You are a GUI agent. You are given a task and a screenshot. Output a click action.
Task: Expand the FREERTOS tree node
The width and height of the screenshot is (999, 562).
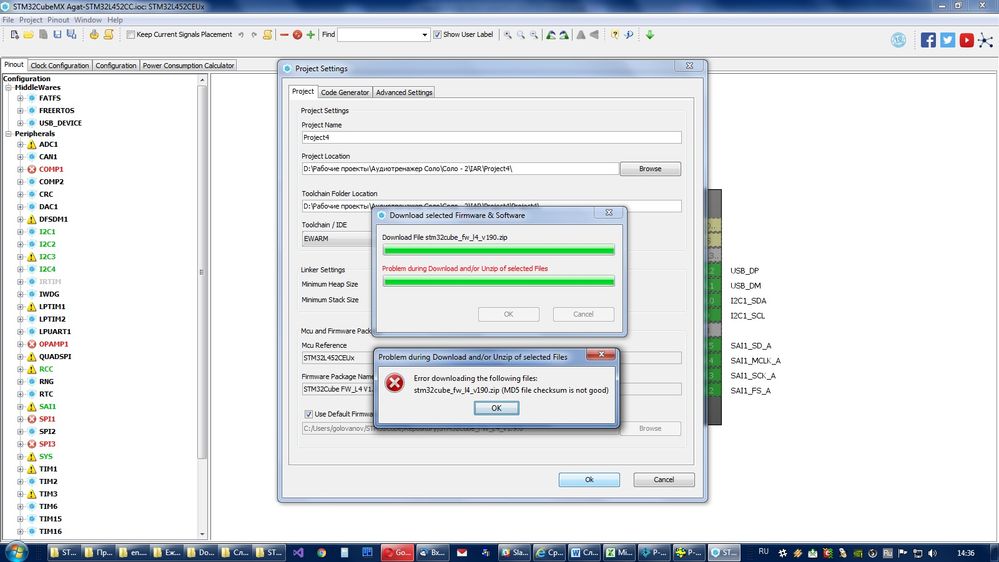coord(20,111)
